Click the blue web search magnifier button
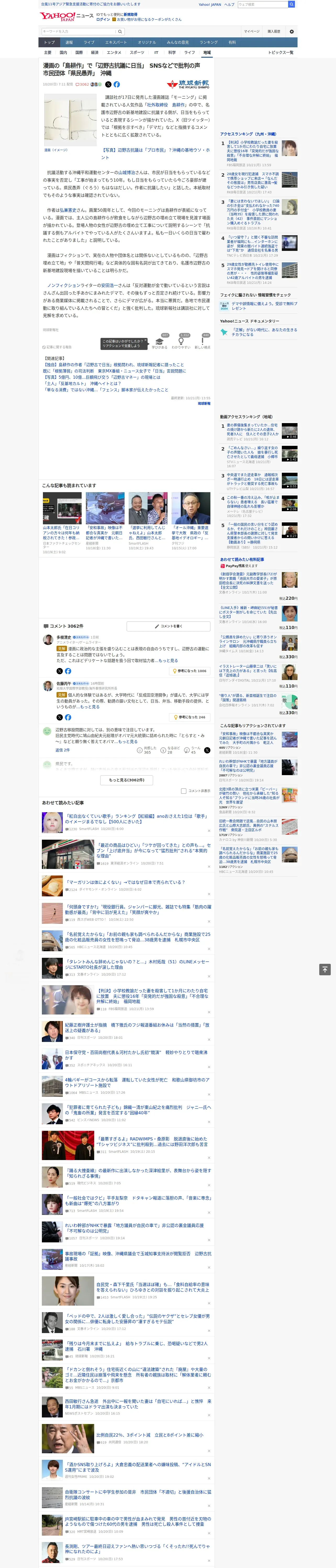This screenshot has width=336, height=1568. pyautogui.click(x=292, y=4)
